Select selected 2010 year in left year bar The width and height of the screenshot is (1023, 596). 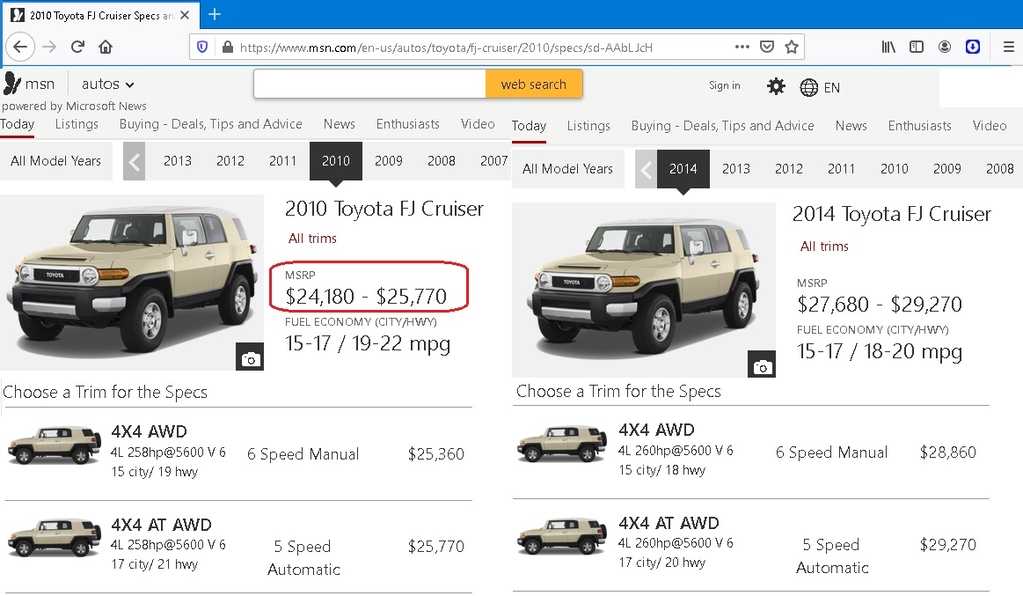pyautogui.click(x=335, y=161)
